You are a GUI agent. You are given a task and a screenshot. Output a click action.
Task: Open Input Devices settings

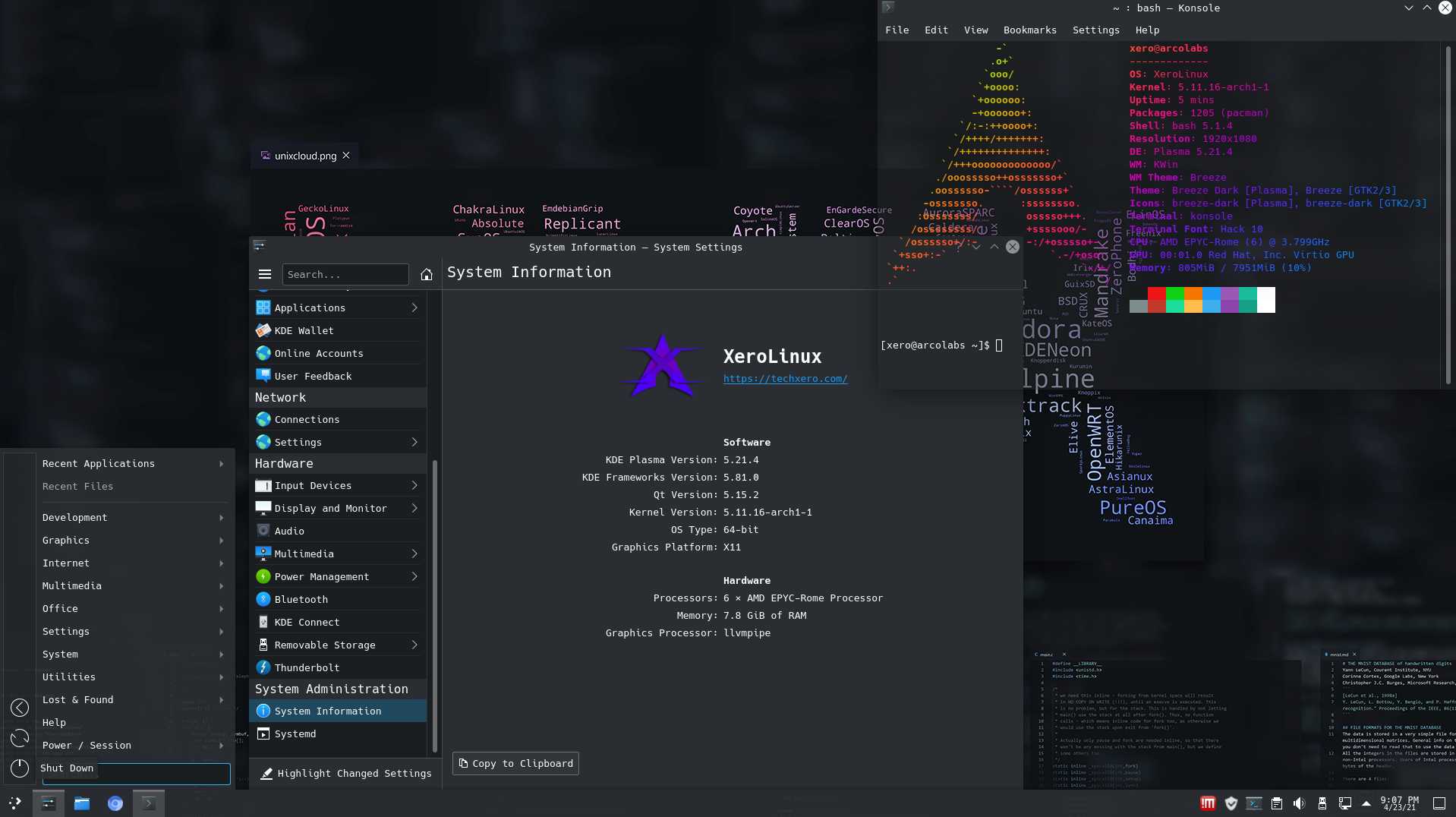click(338, 485)
